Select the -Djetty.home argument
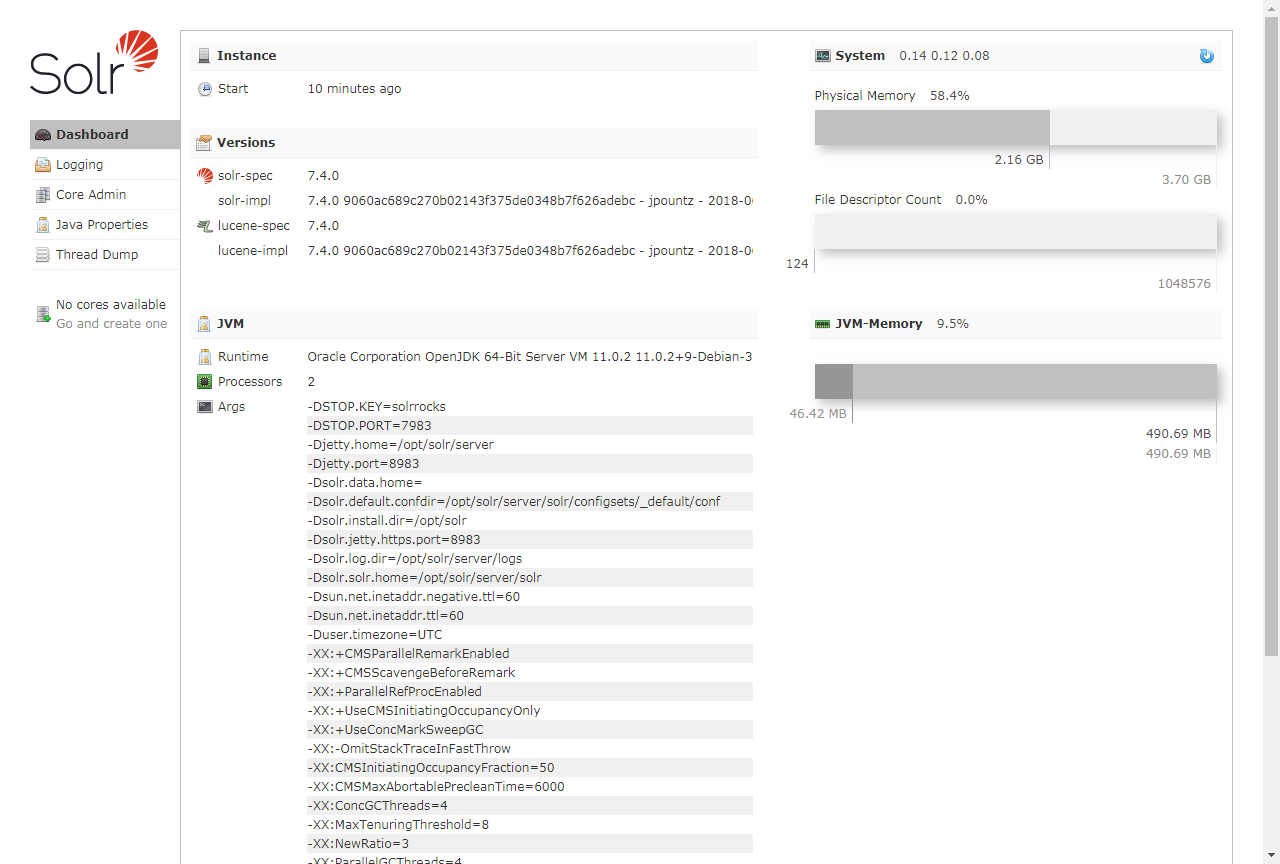Image resolution: width=1280 pixels, height=864 pixels. click(x=401, y=445)
